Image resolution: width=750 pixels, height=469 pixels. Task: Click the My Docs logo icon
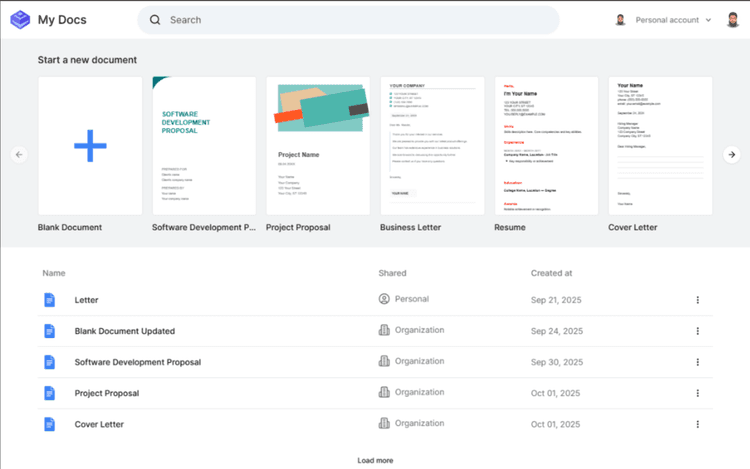click(x=20, y=19)
